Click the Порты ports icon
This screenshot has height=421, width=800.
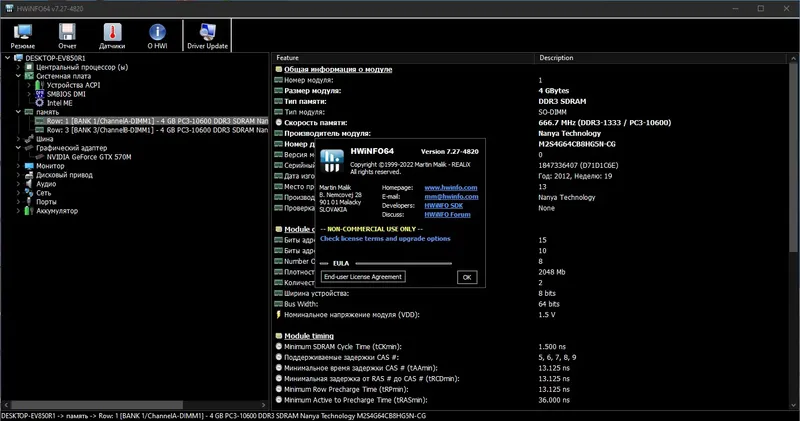click(29, 202)
